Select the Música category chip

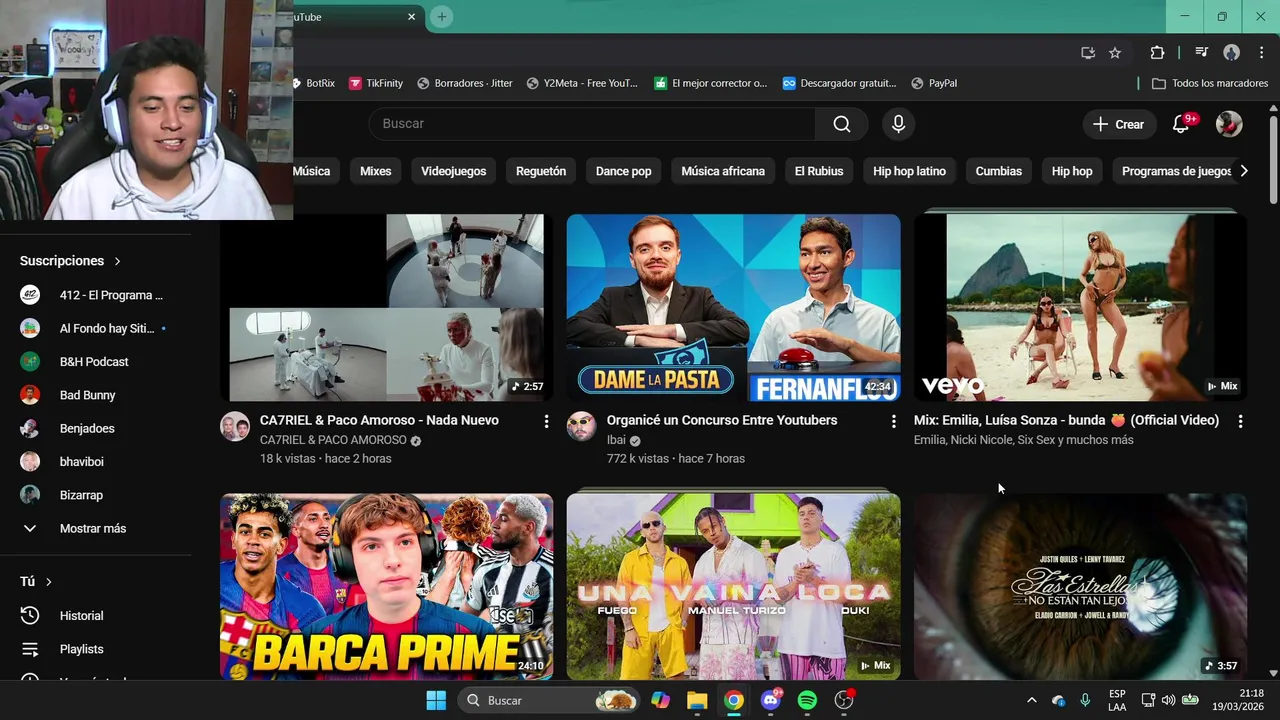[311, 171]
